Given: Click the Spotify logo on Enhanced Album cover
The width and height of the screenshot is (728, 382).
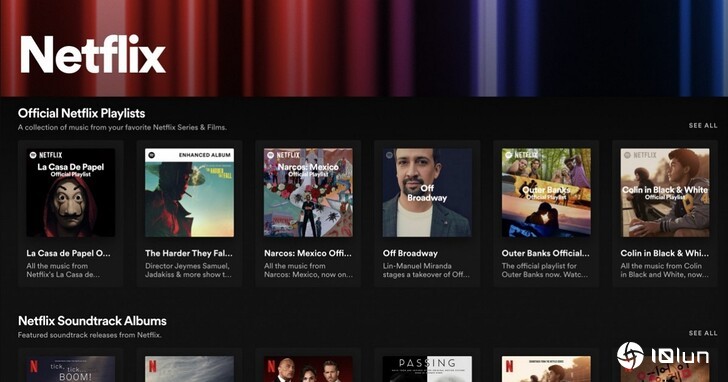Looking at the screenshot, I should click(152, 155).
